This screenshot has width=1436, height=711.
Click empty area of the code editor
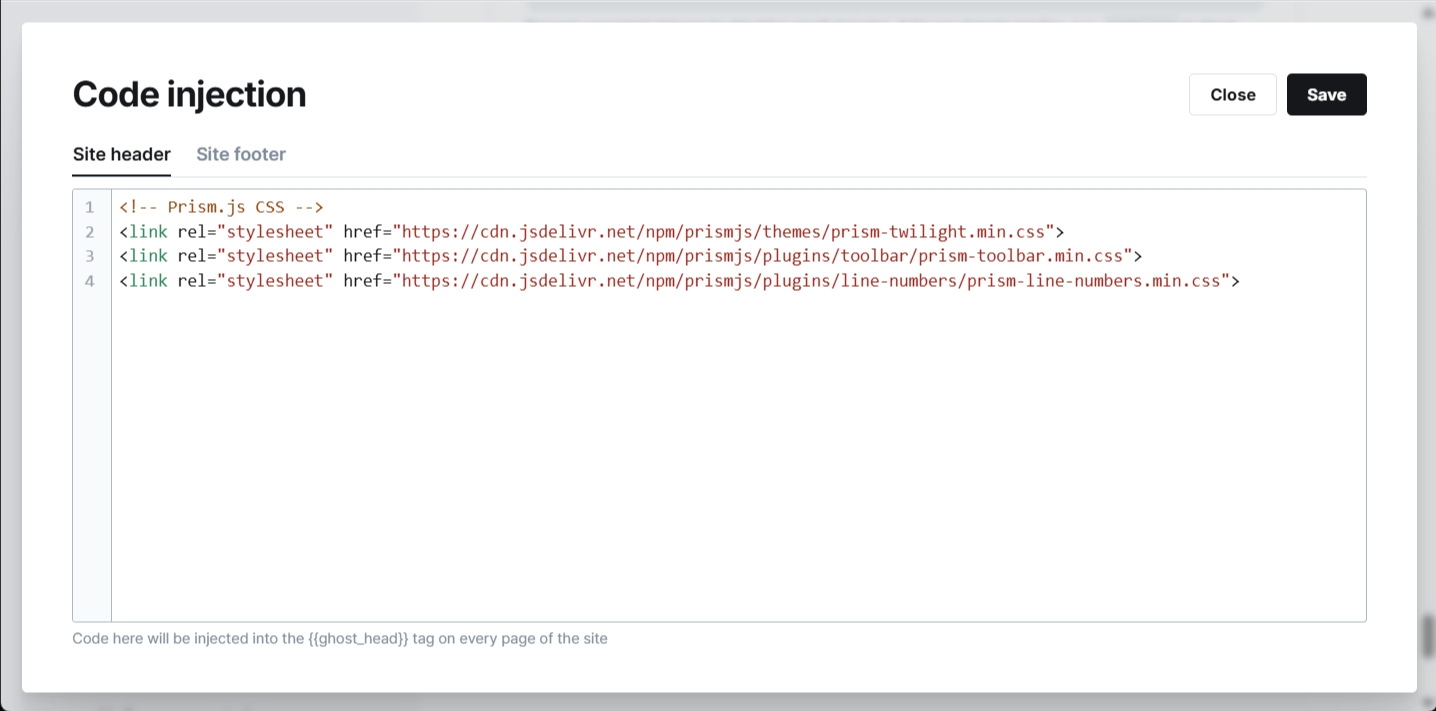[x=738, y=455]
